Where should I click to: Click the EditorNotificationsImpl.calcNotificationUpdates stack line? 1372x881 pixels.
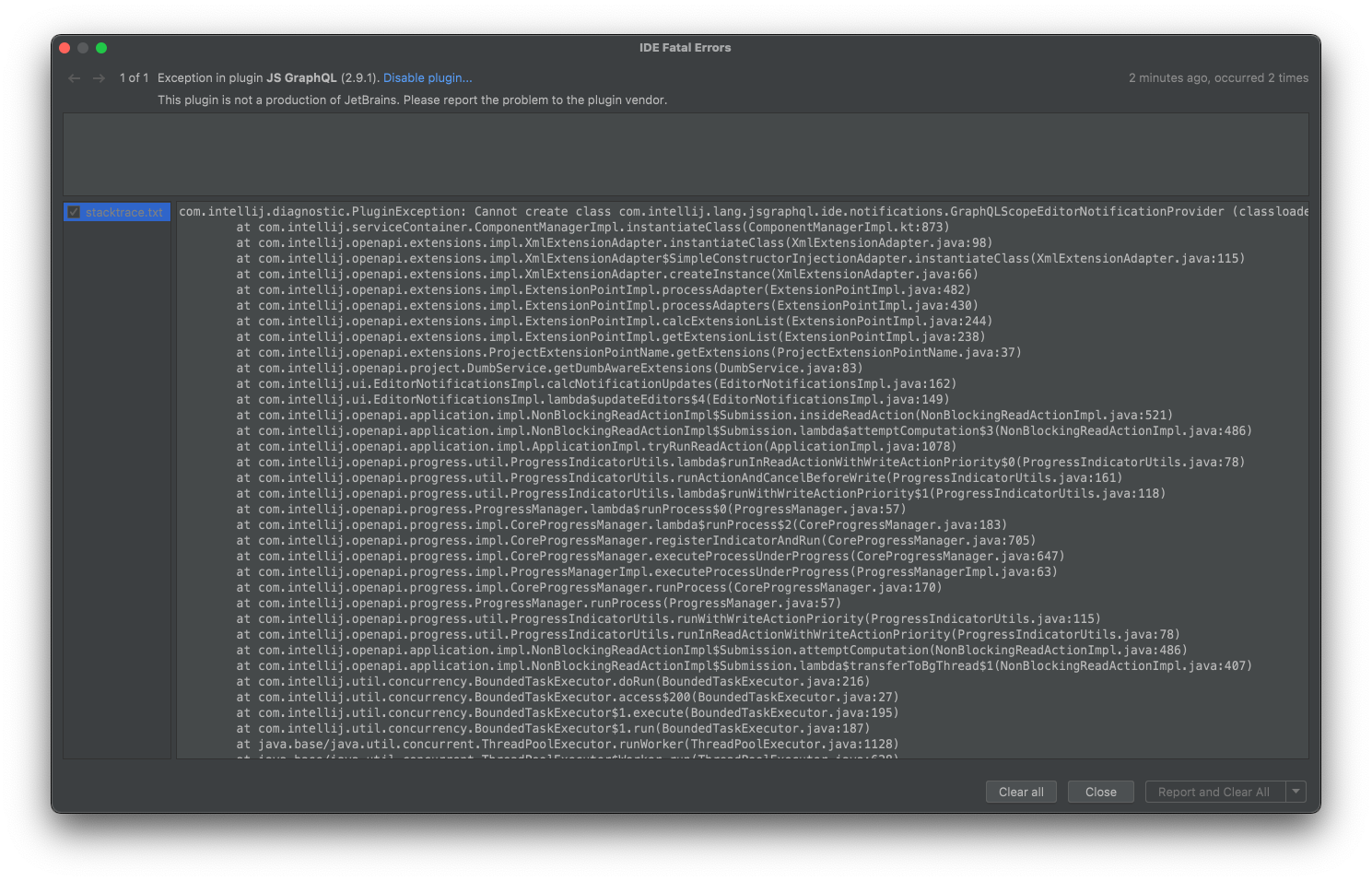click(596, 384)
